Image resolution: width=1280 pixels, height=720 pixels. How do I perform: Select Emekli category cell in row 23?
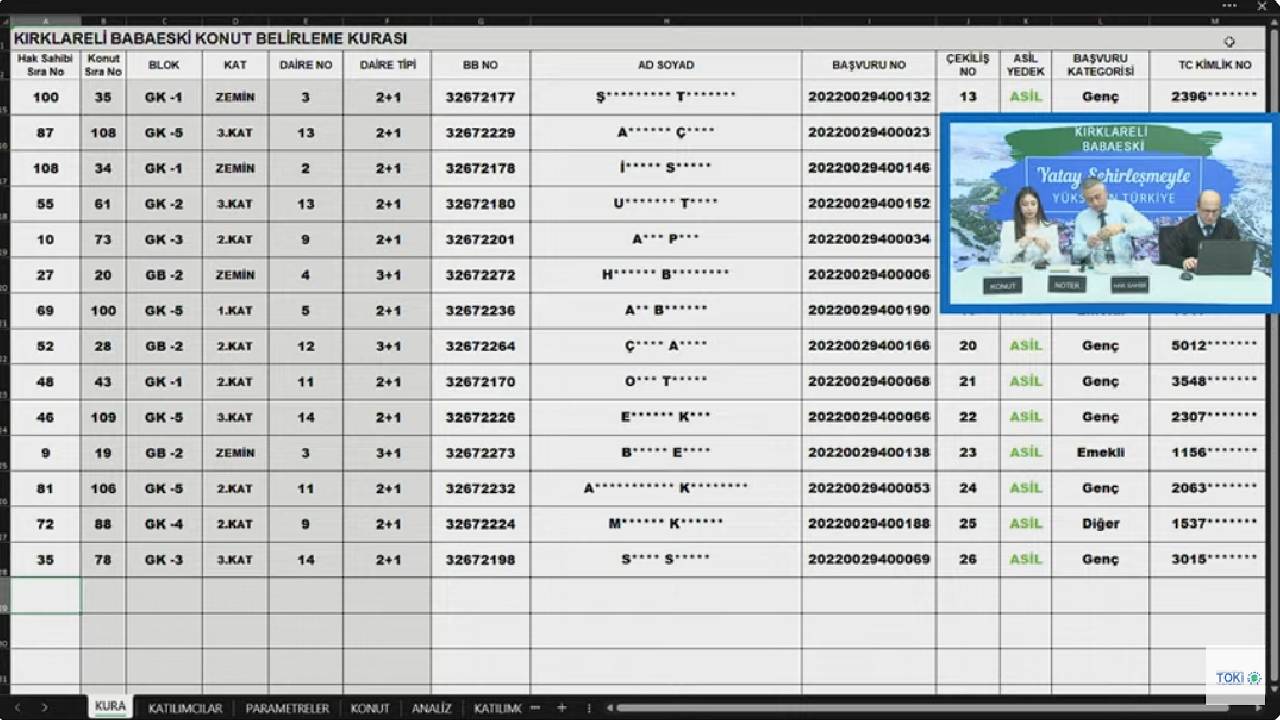pyautogui.click(x=1100, y=453)
